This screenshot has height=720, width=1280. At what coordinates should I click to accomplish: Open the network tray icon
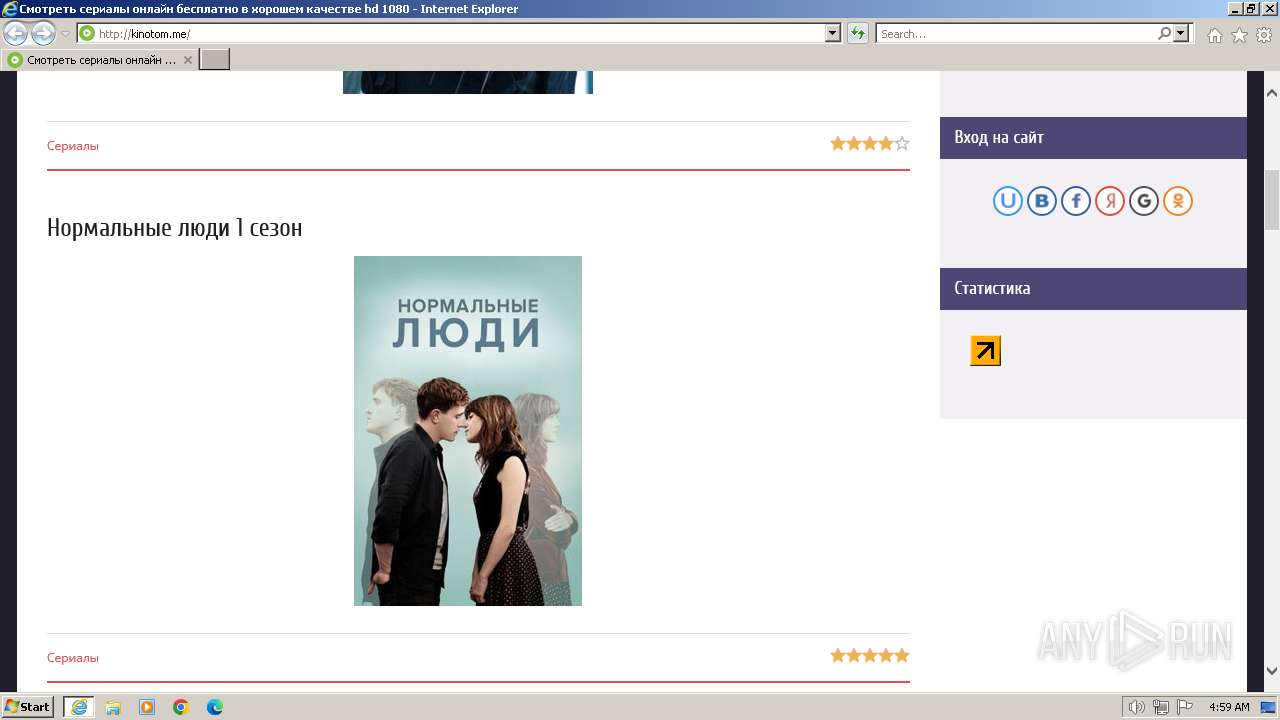point(1161,707)
